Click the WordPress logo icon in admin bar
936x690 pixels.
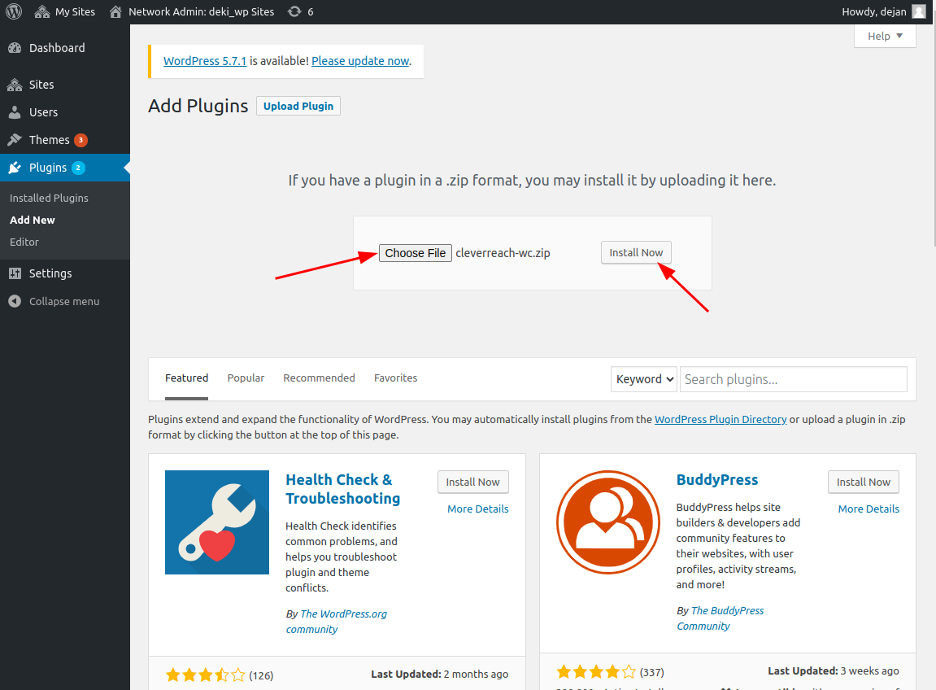pos(14,12)
